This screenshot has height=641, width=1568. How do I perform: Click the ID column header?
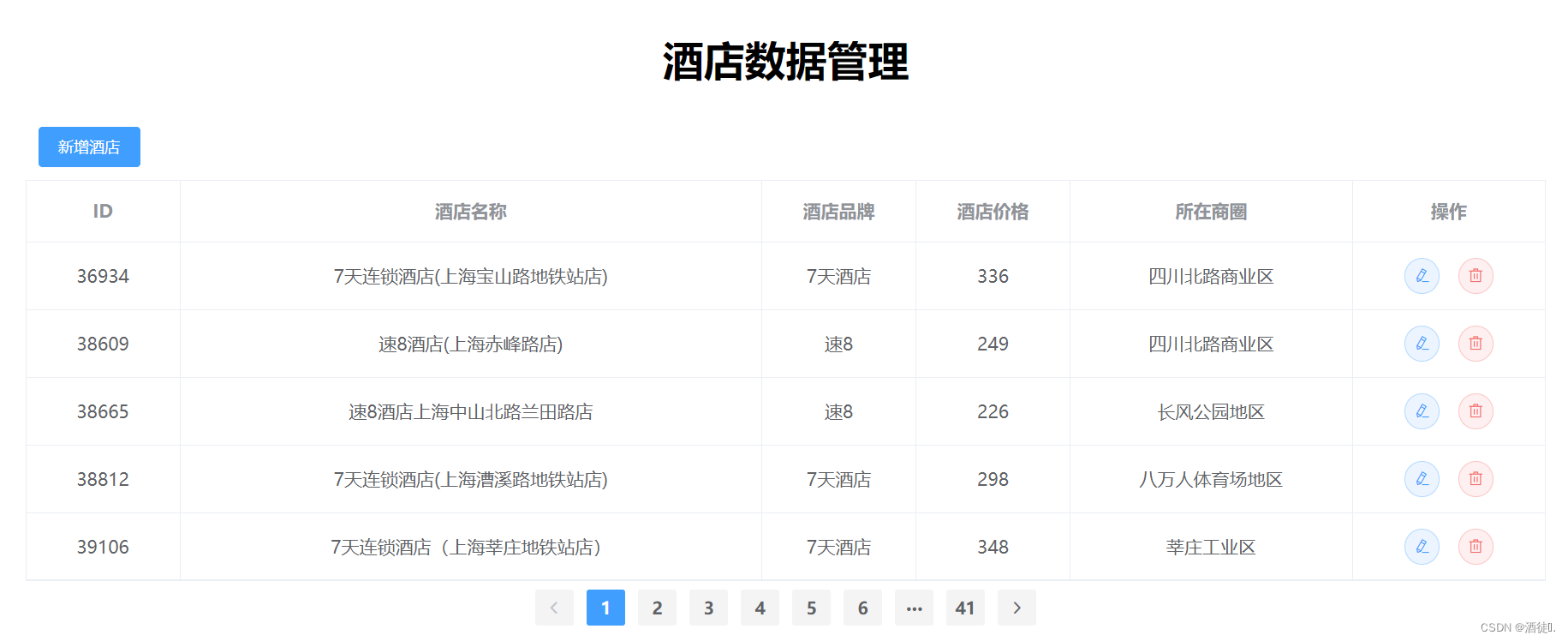pos(103,212)
